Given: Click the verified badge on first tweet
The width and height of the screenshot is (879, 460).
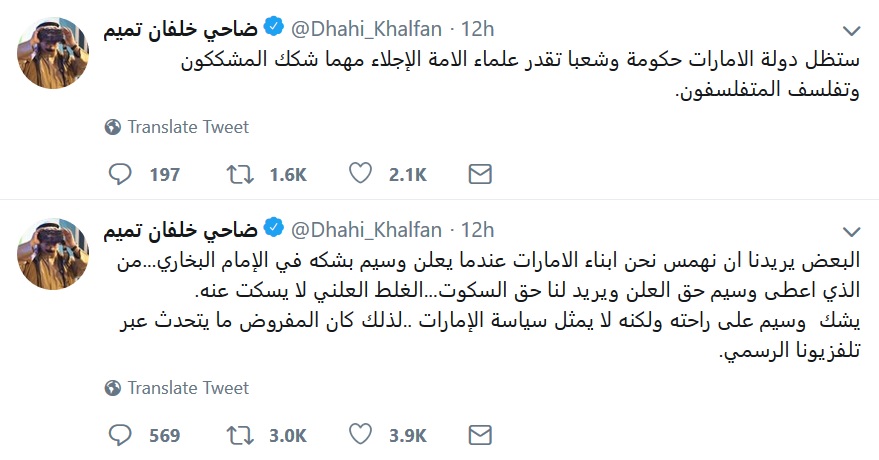Looking at the screenshot, I should (274, 27).
